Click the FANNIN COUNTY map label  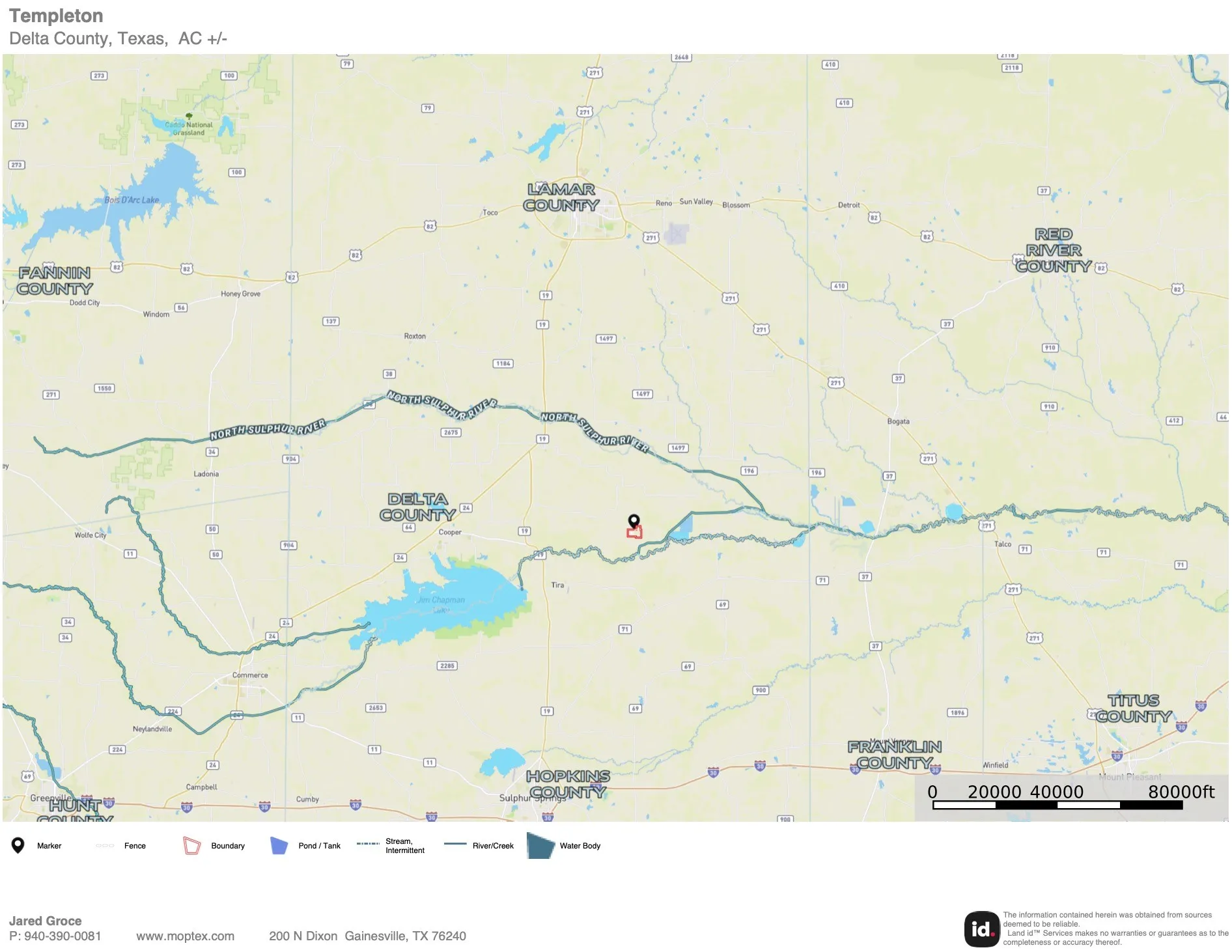click(55, 281)
